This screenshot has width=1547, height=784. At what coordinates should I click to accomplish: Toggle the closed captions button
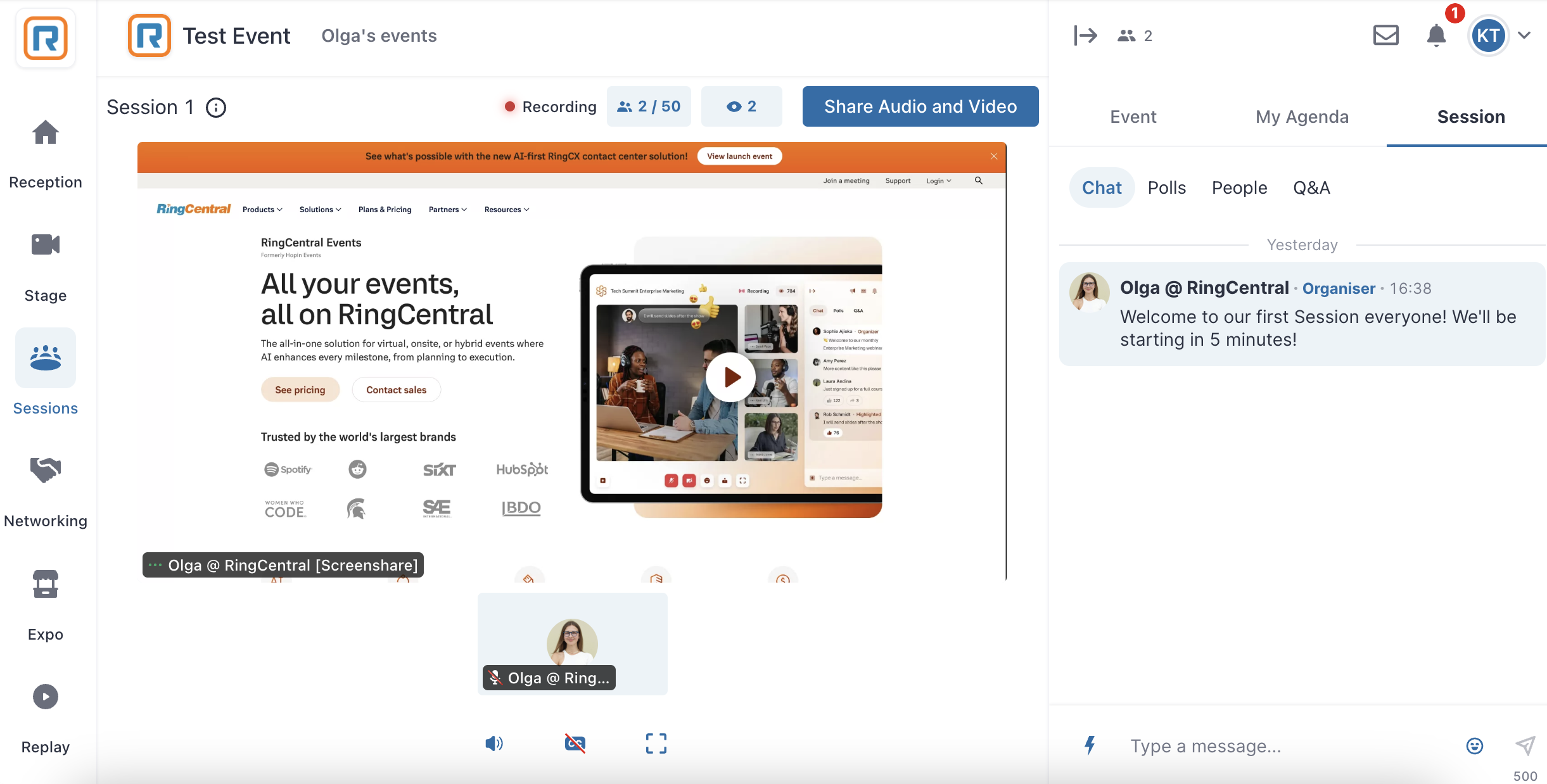[575, 743]
